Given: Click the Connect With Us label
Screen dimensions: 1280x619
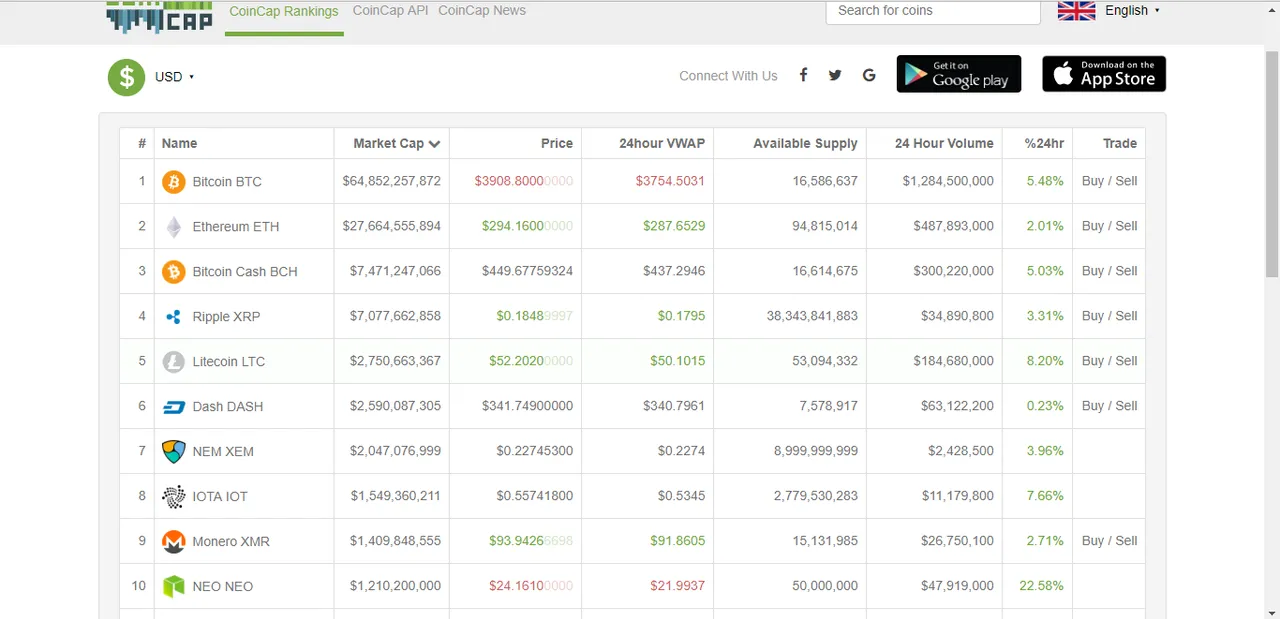Looking at the screenshot, I should pyautogui.click(x=728, y=76).
